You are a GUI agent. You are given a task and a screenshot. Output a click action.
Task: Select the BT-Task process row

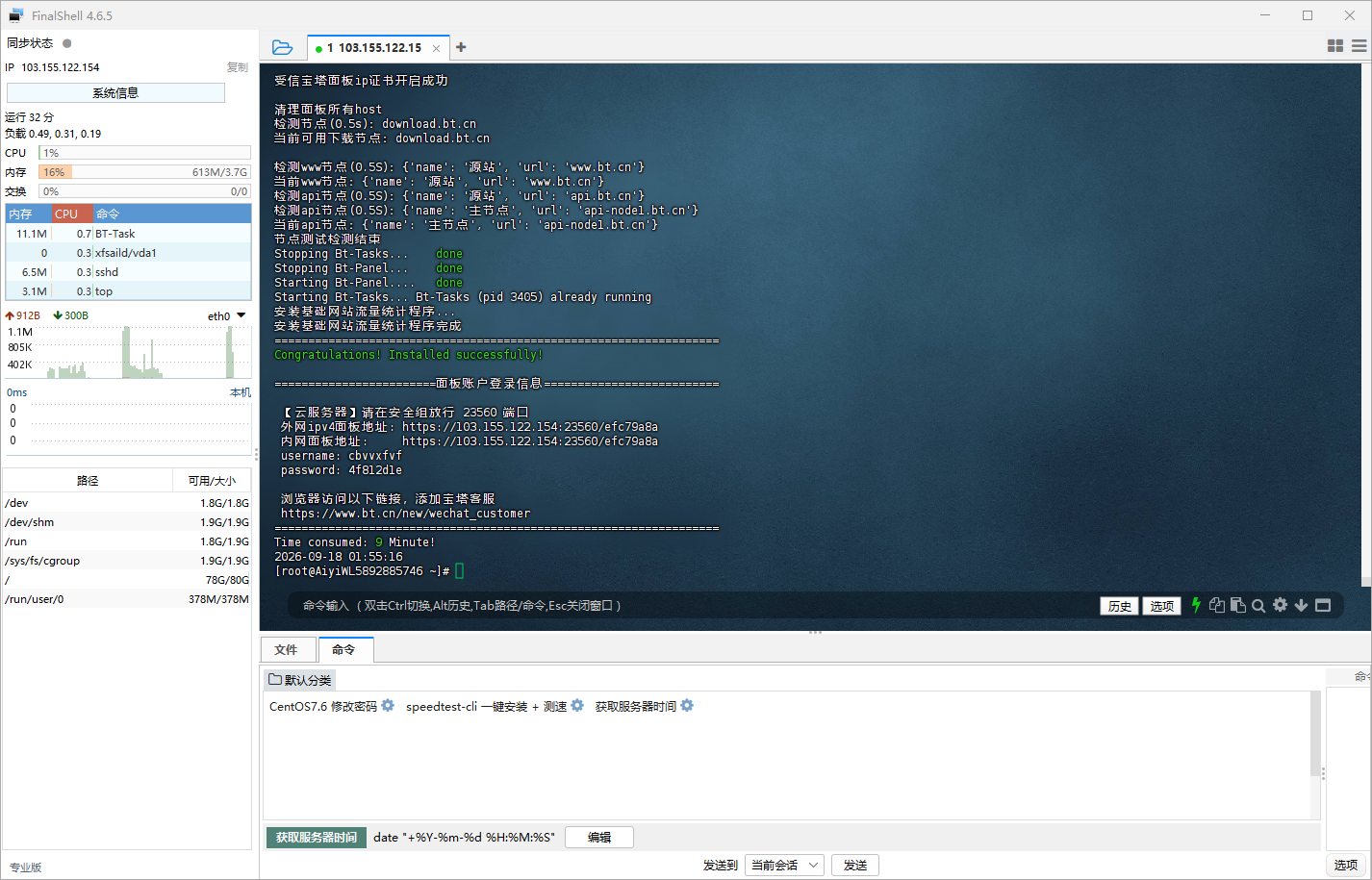[x=129, y=234]
